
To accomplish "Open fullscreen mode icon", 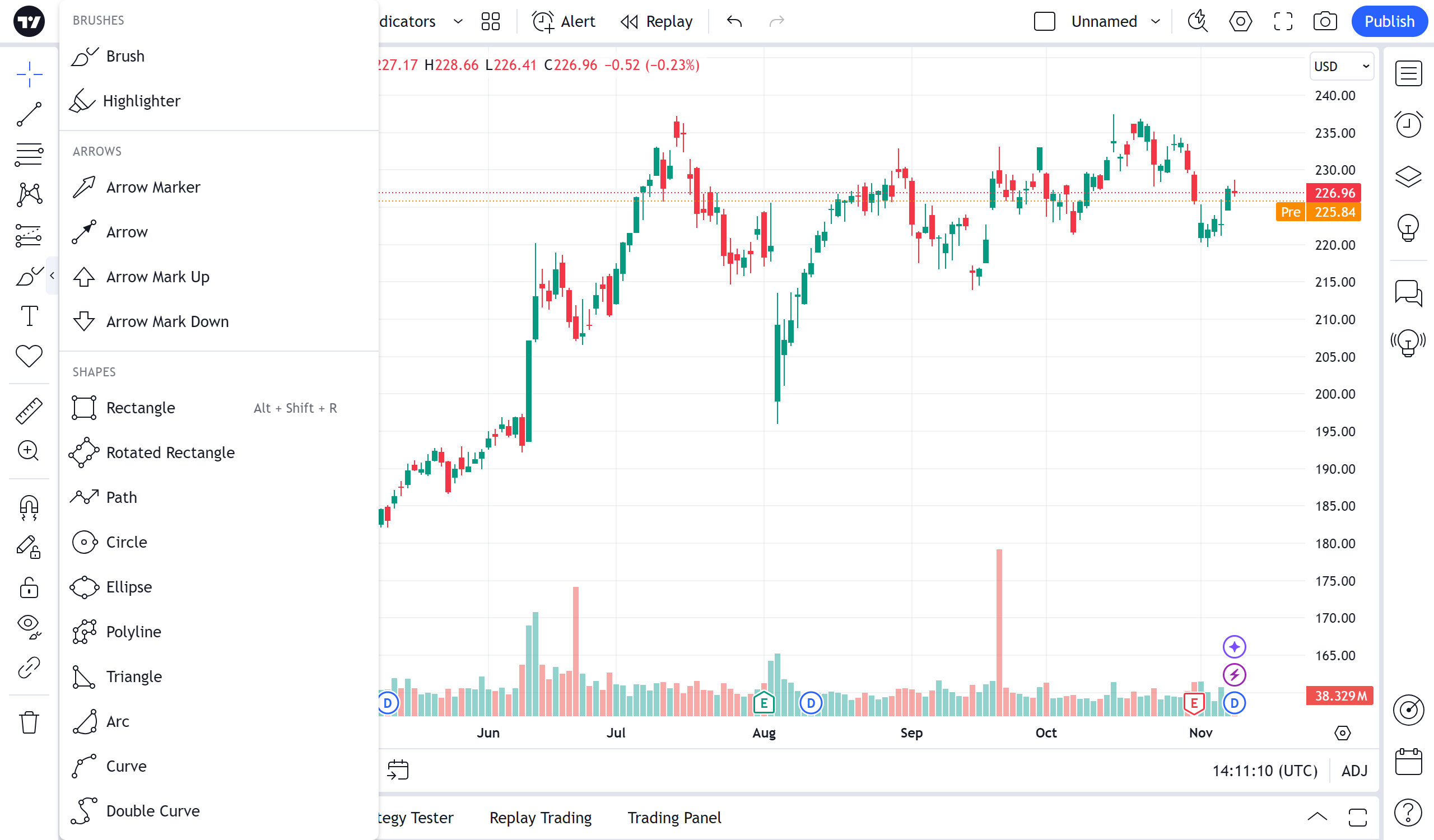I will coord(1283,22).
